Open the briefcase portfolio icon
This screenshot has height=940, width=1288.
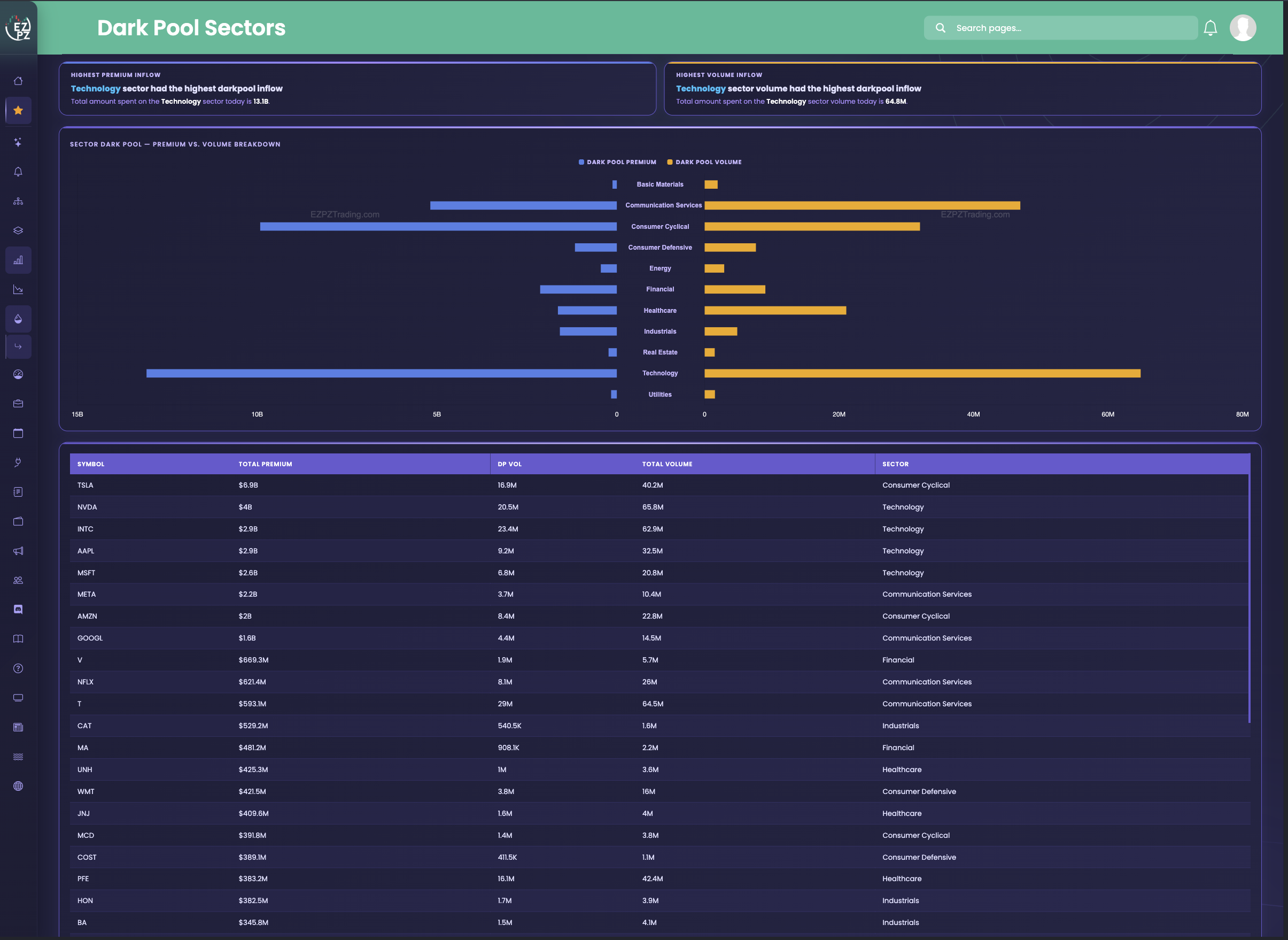(18, 404)
